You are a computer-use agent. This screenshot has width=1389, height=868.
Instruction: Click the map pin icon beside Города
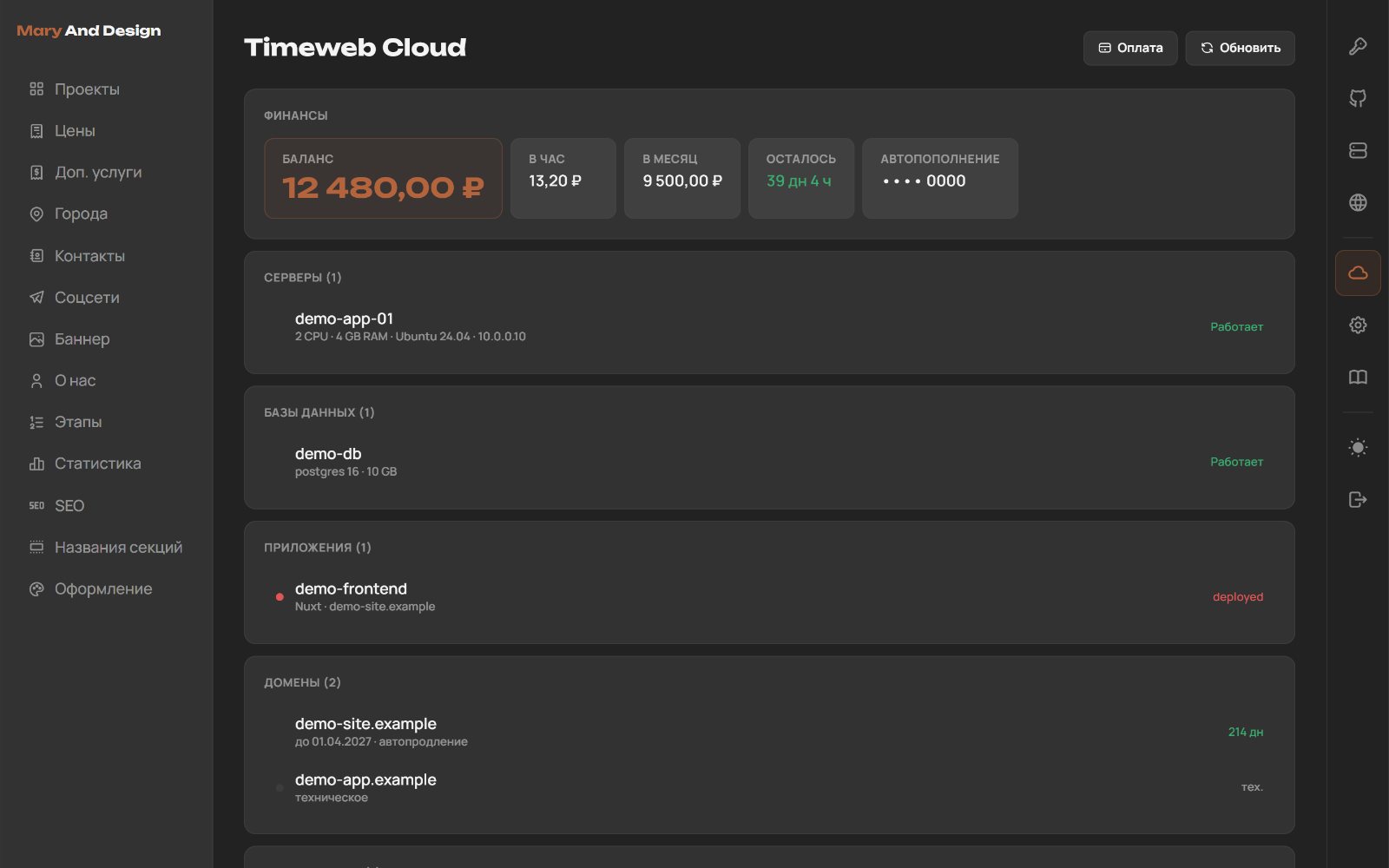tap(36, 214)
